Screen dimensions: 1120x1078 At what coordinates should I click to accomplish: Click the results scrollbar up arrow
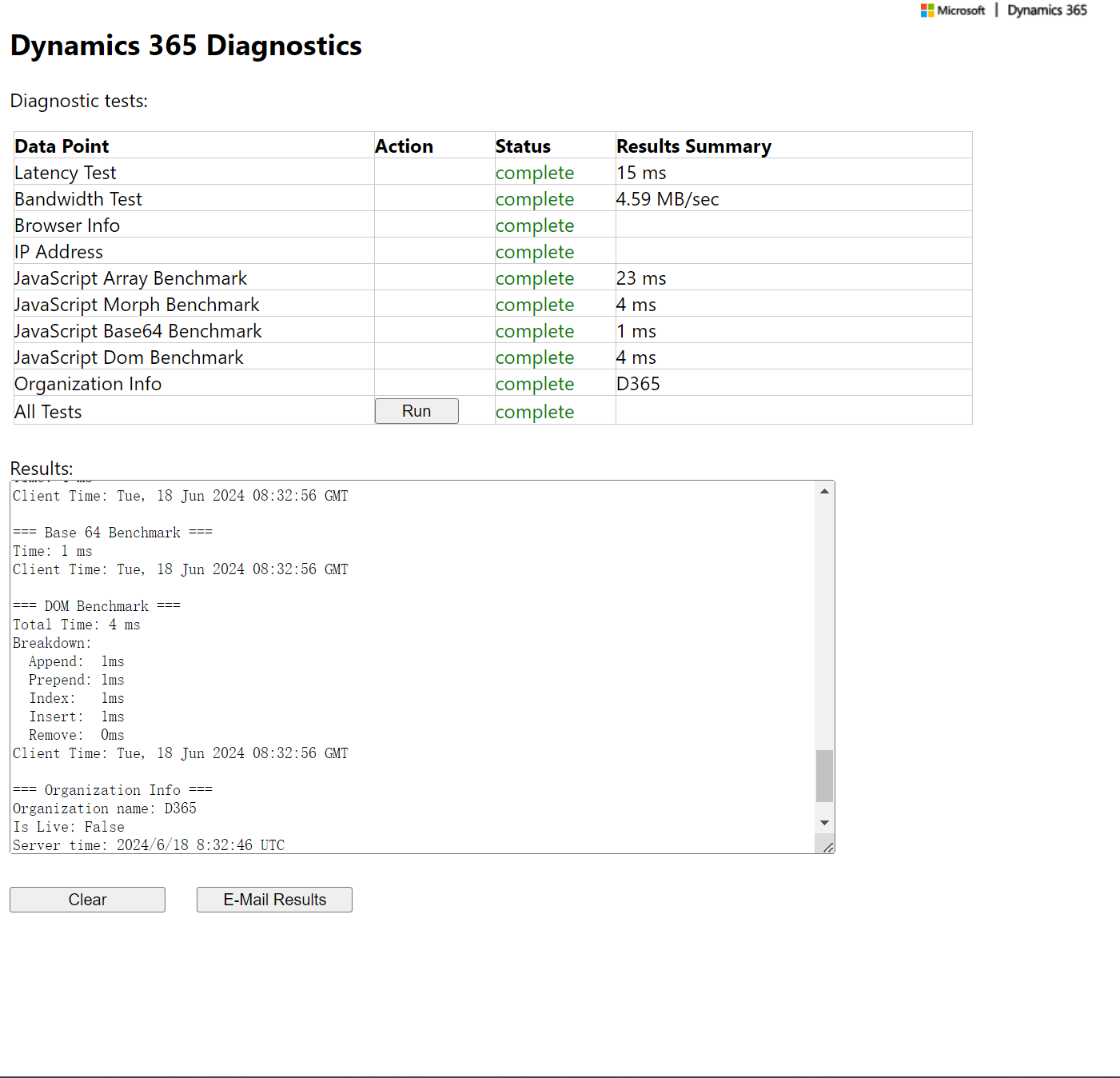(824, 491)
